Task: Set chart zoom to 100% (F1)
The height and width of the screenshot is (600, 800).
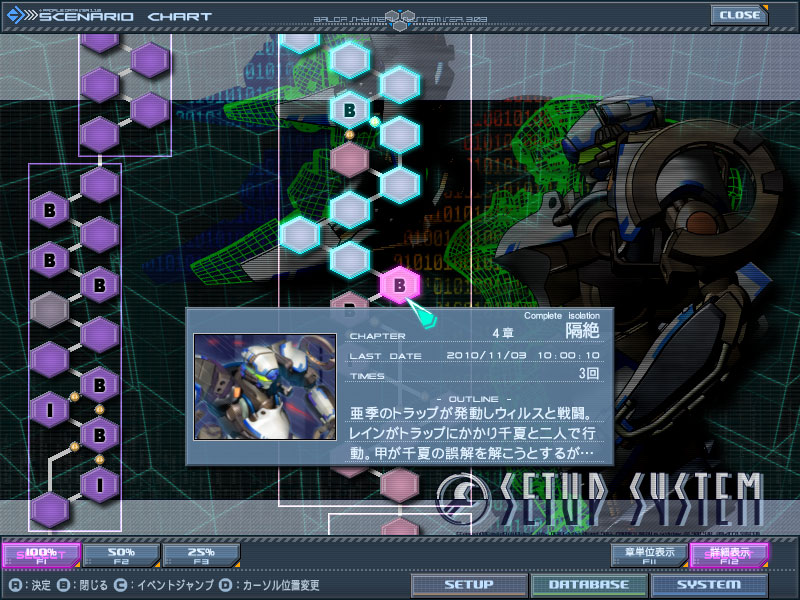Action: tap(41, 555)
